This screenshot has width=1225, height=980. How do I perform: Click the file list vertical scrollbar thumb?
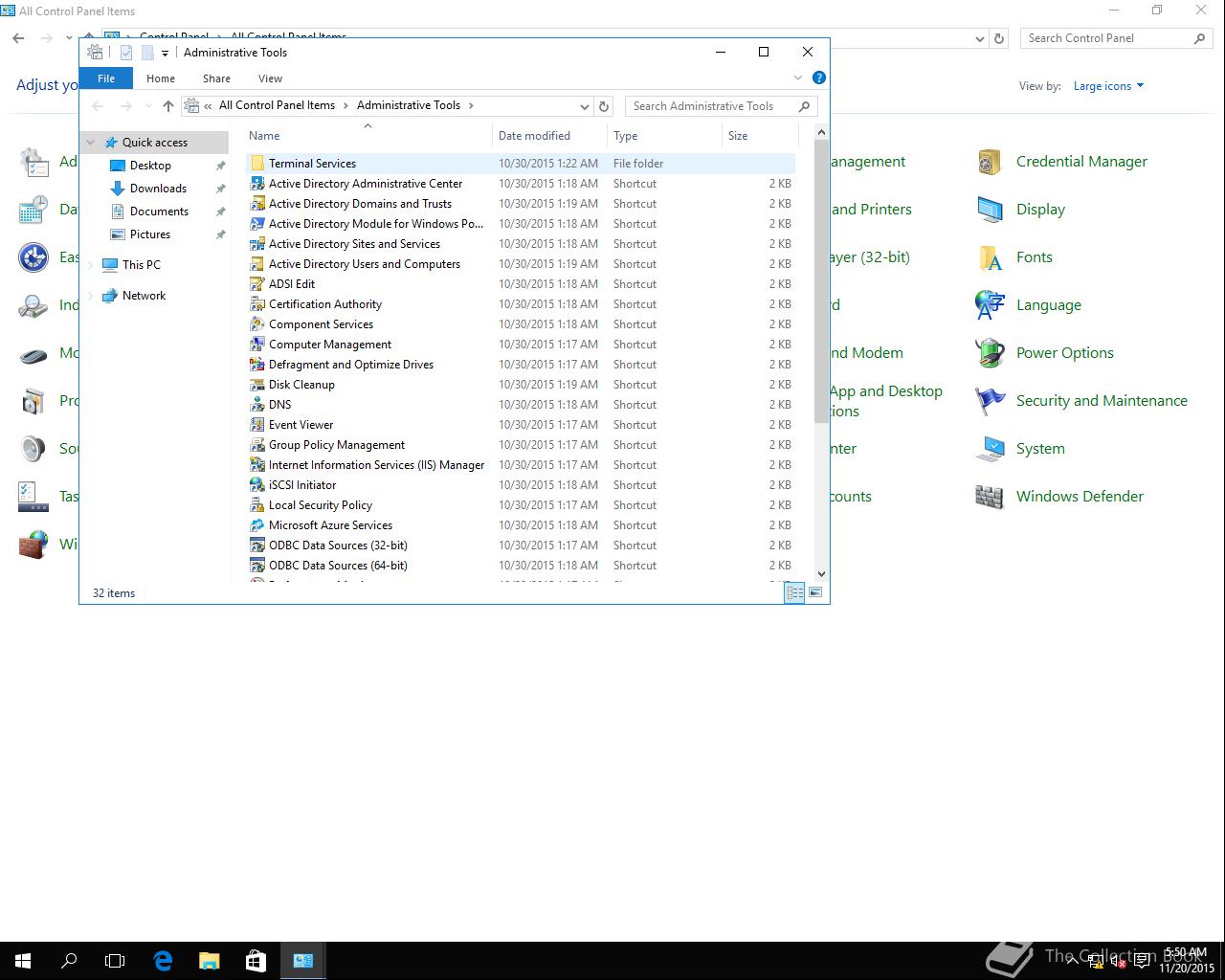click(821, 280)
